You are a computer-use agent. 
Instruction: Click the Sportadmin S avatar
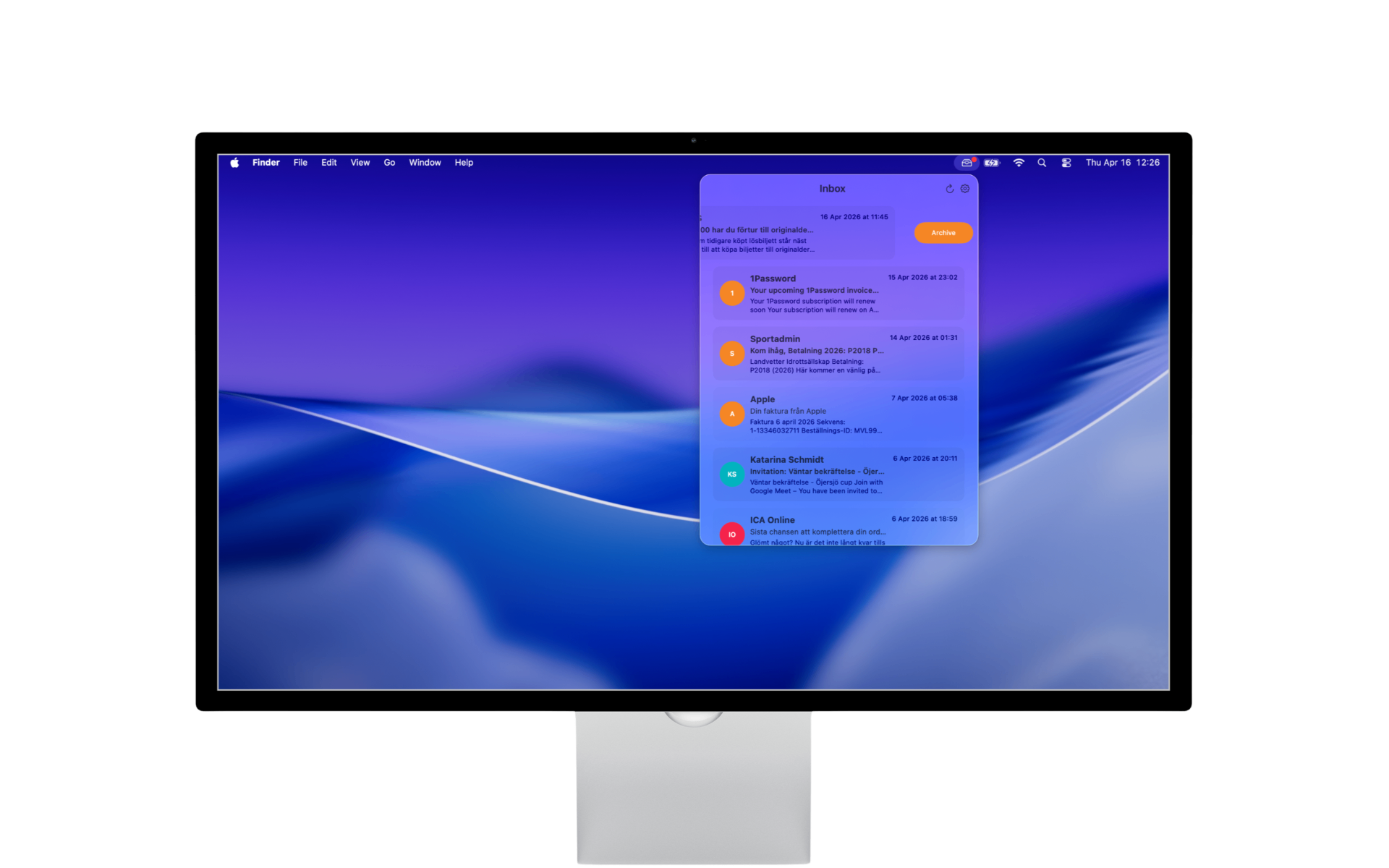[732, 354]
